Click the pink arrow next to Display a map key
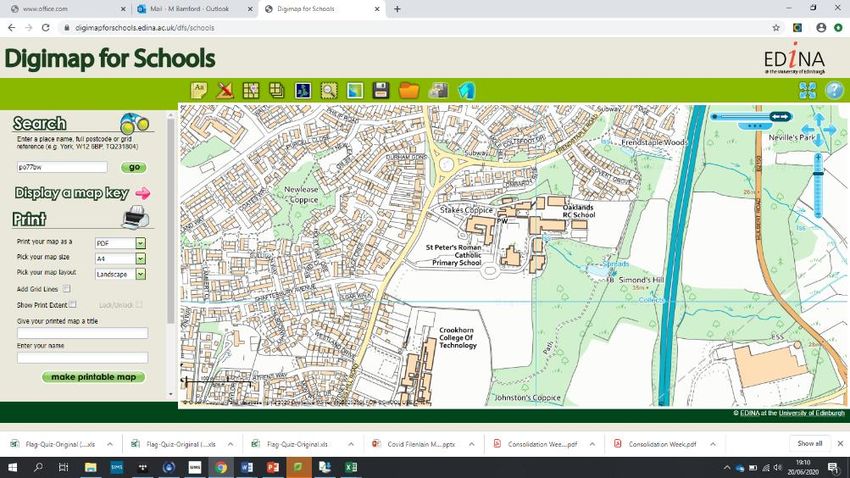 coord(143,193)
